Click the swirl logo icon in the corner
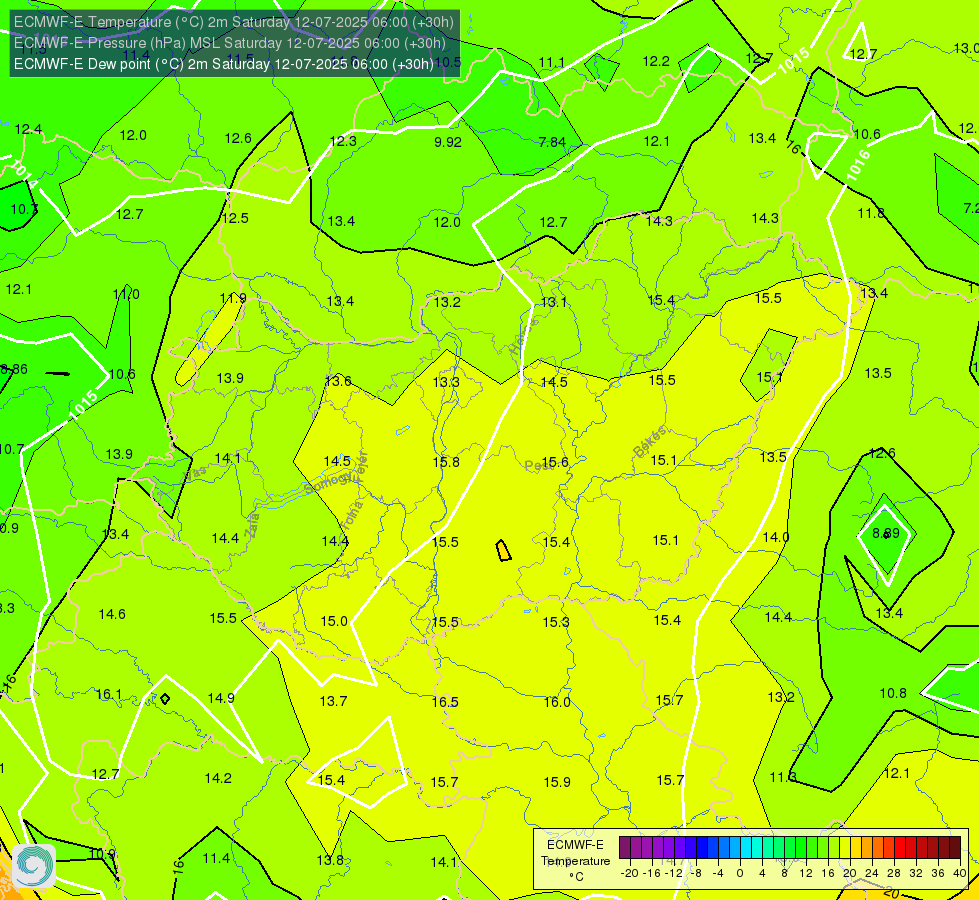979x900 pixels. coord(34,865)
